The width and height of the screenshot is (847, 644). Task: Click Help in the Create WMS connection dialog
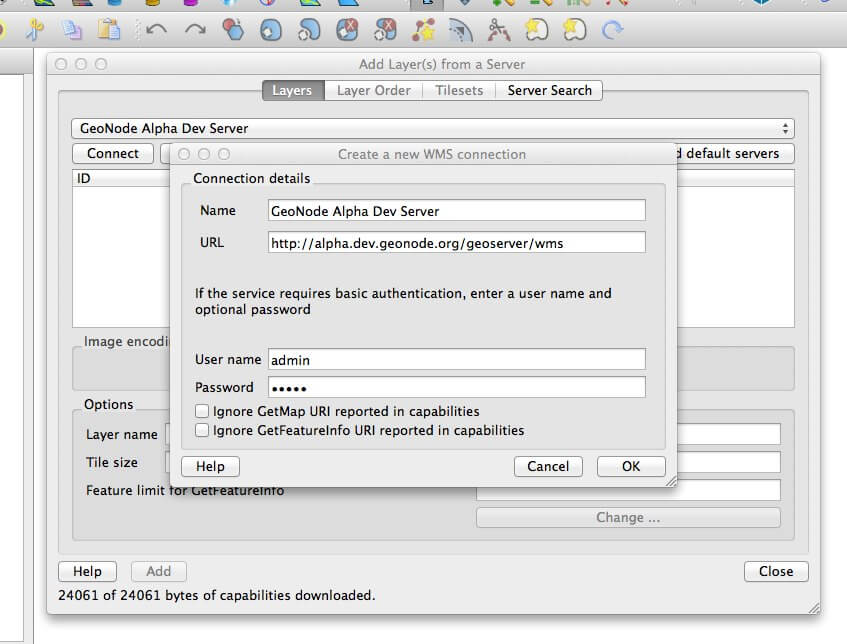coord(210,466)
